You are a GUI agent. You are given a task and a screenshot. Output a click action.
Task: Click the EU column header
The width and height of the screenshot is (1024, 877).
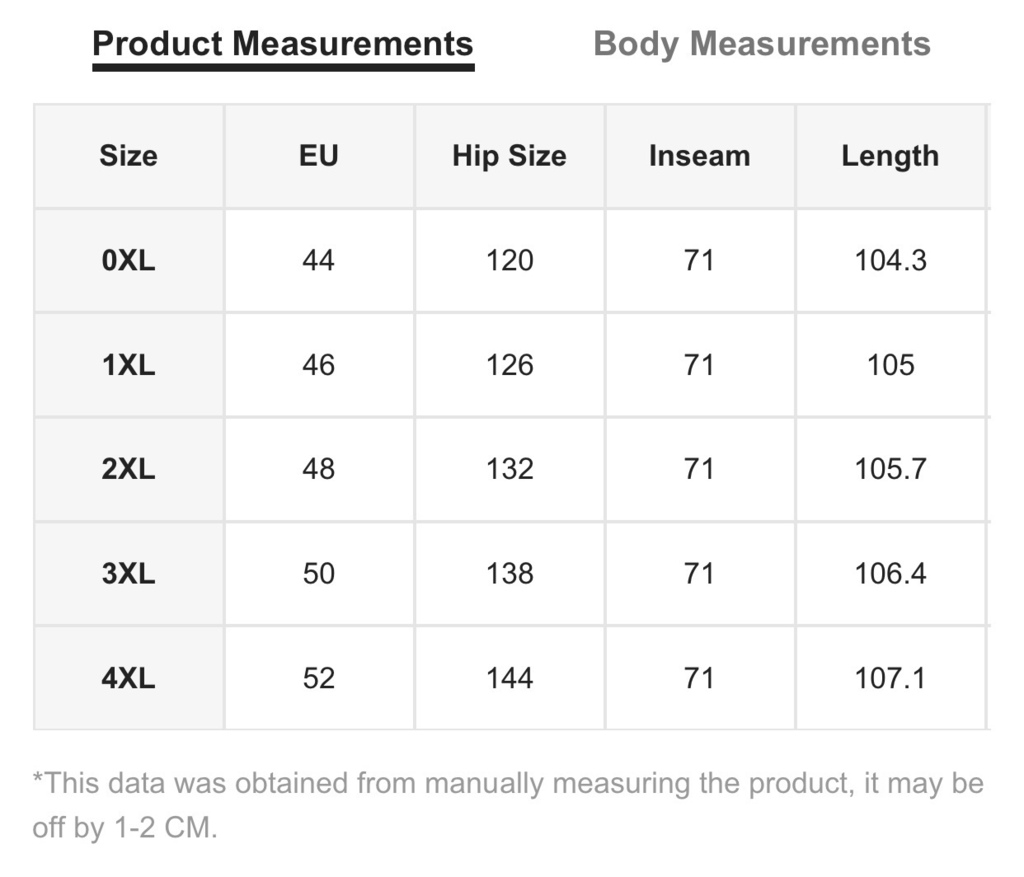(x=319, y=156)
